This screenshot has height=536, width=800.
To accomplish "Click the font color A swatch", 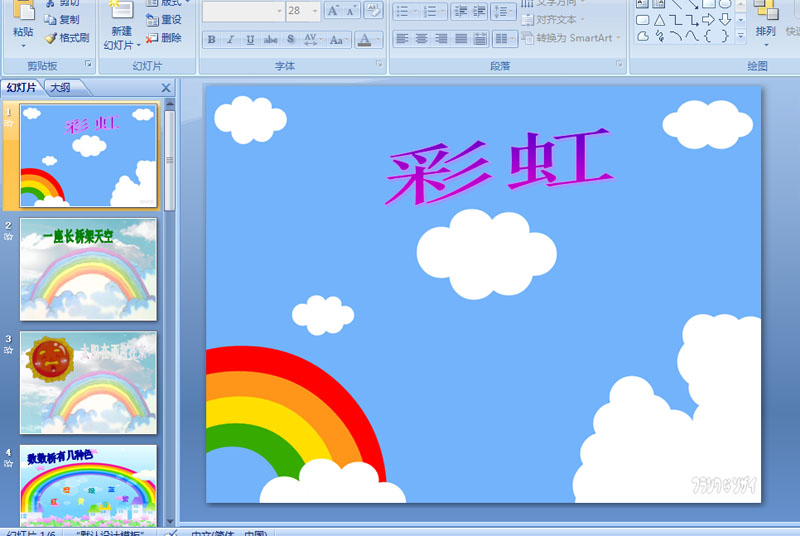I will tap(364, 39).
